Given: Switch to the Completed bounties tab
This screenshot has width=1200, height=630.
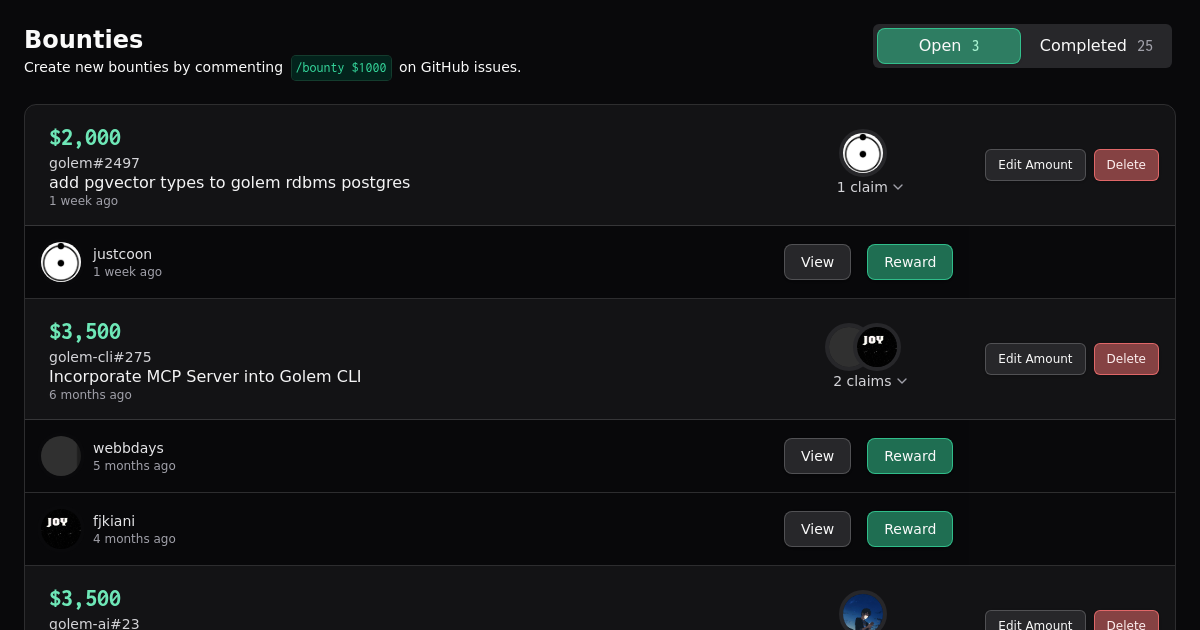Looking at the screenshot, I should point(1095,46).
